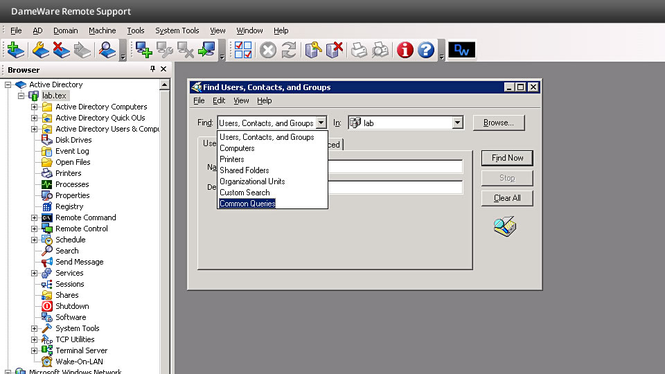Screen dimensions: 665x374
Task: Click the blue question mark Help icon
Action: tap(426, 50)
